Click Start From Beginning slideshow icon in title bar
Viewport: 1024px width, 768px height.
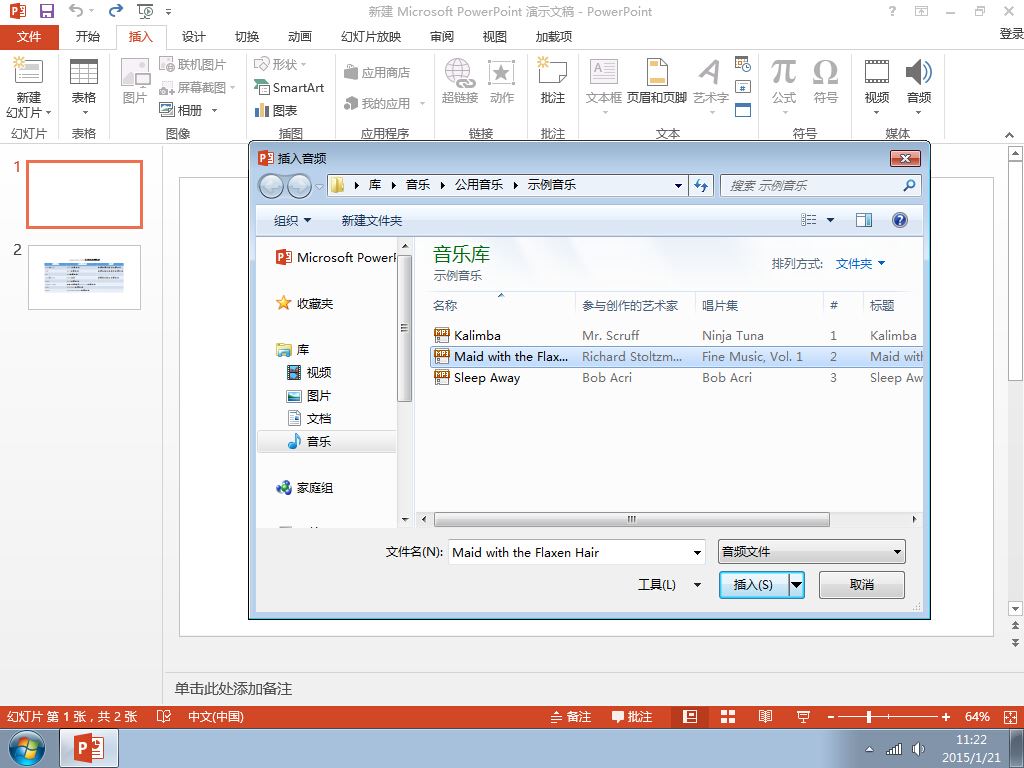point(145,11)
